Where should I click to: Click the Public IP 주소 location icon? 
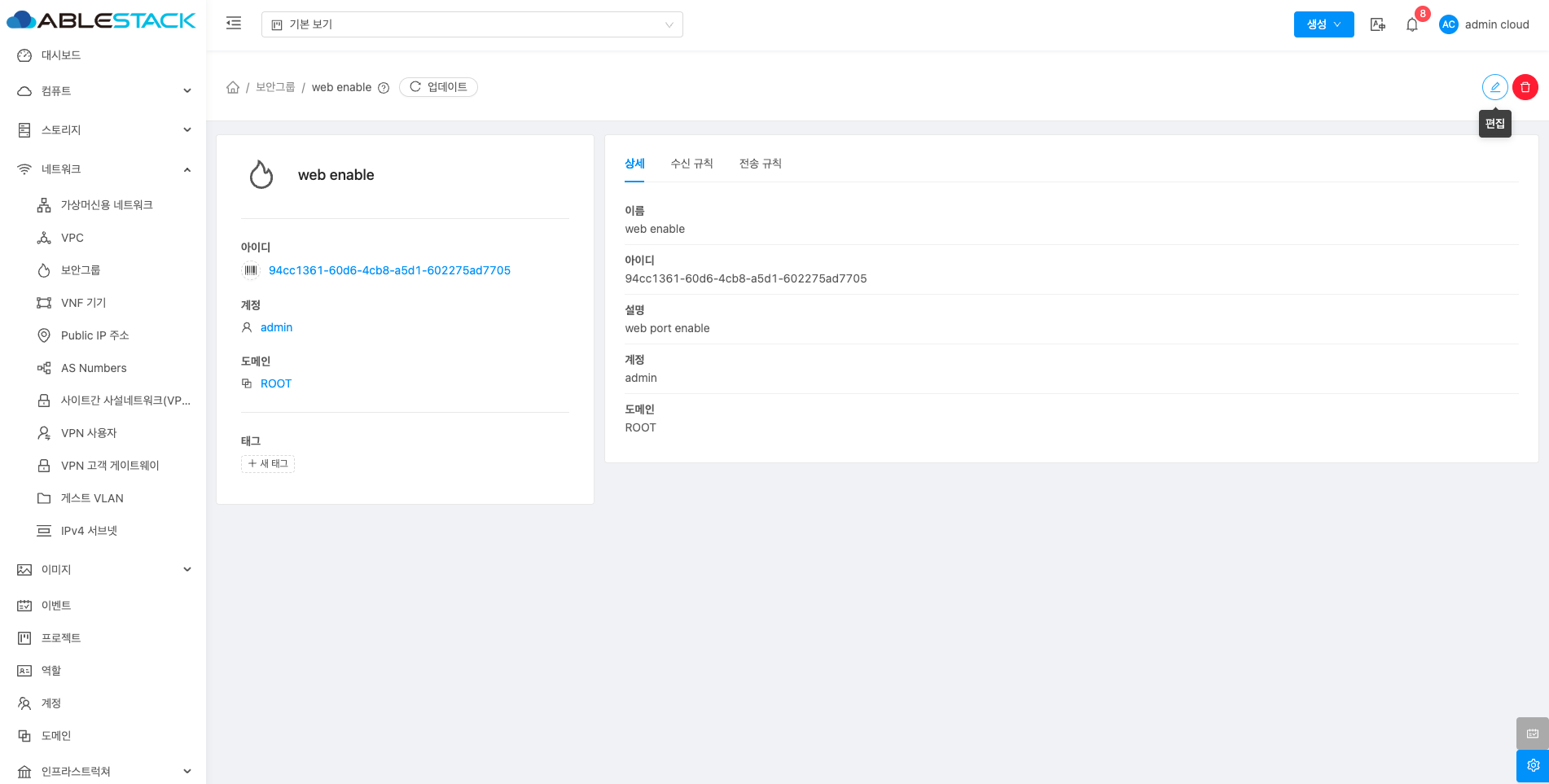pos(44,335)
